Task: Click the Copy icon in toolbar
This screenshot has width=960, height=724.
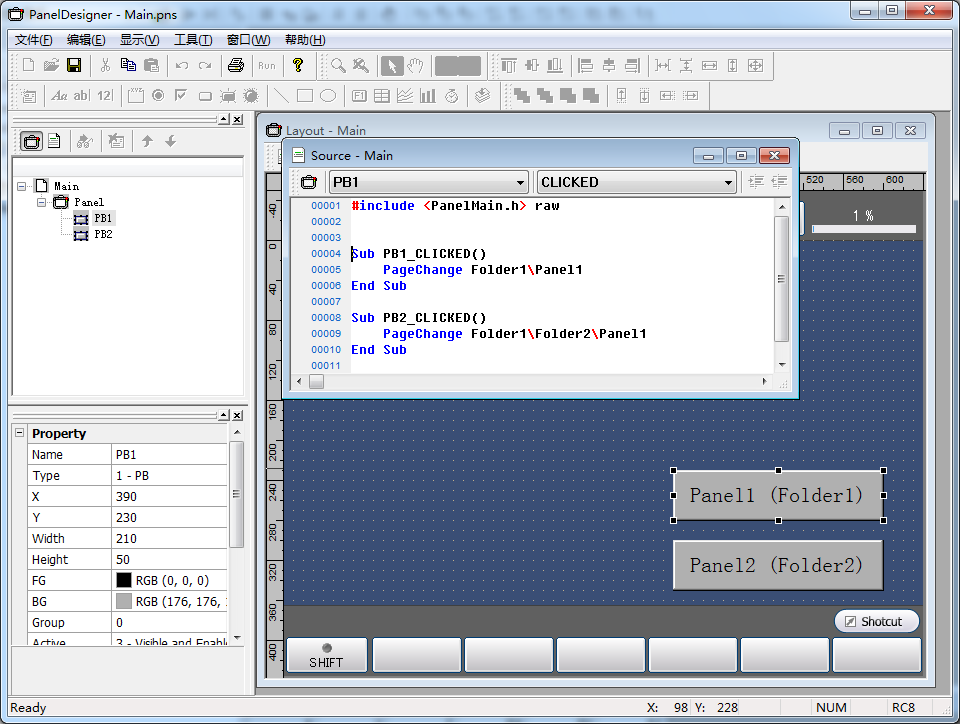Action: [128, 66]
